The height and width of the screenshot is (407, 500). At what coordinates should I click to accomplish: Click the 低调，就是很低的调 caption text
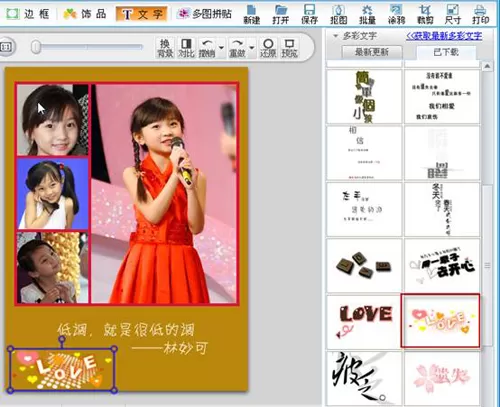click(x=126, y=330)
